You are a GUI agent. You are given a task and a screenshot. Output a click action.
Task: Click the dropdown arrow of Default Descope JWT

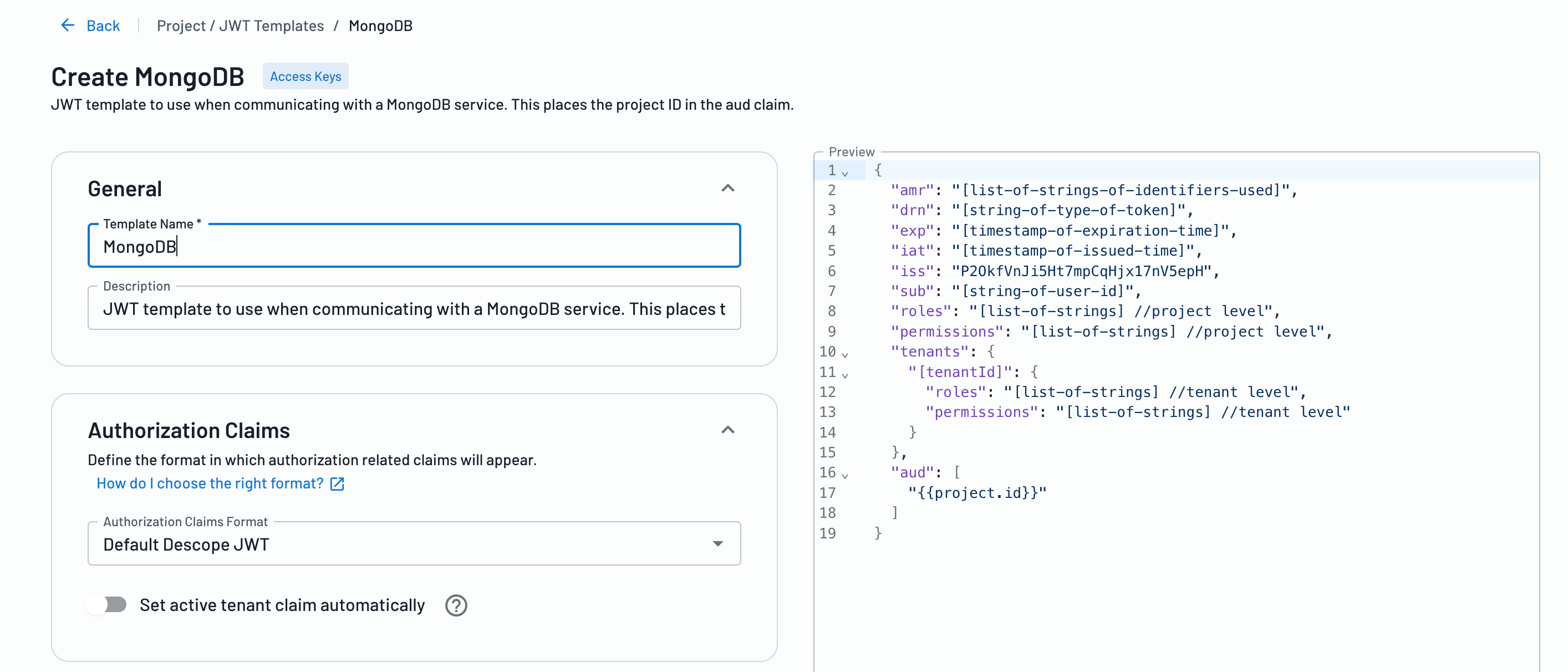pyautogui.click(x=717, y=543)
